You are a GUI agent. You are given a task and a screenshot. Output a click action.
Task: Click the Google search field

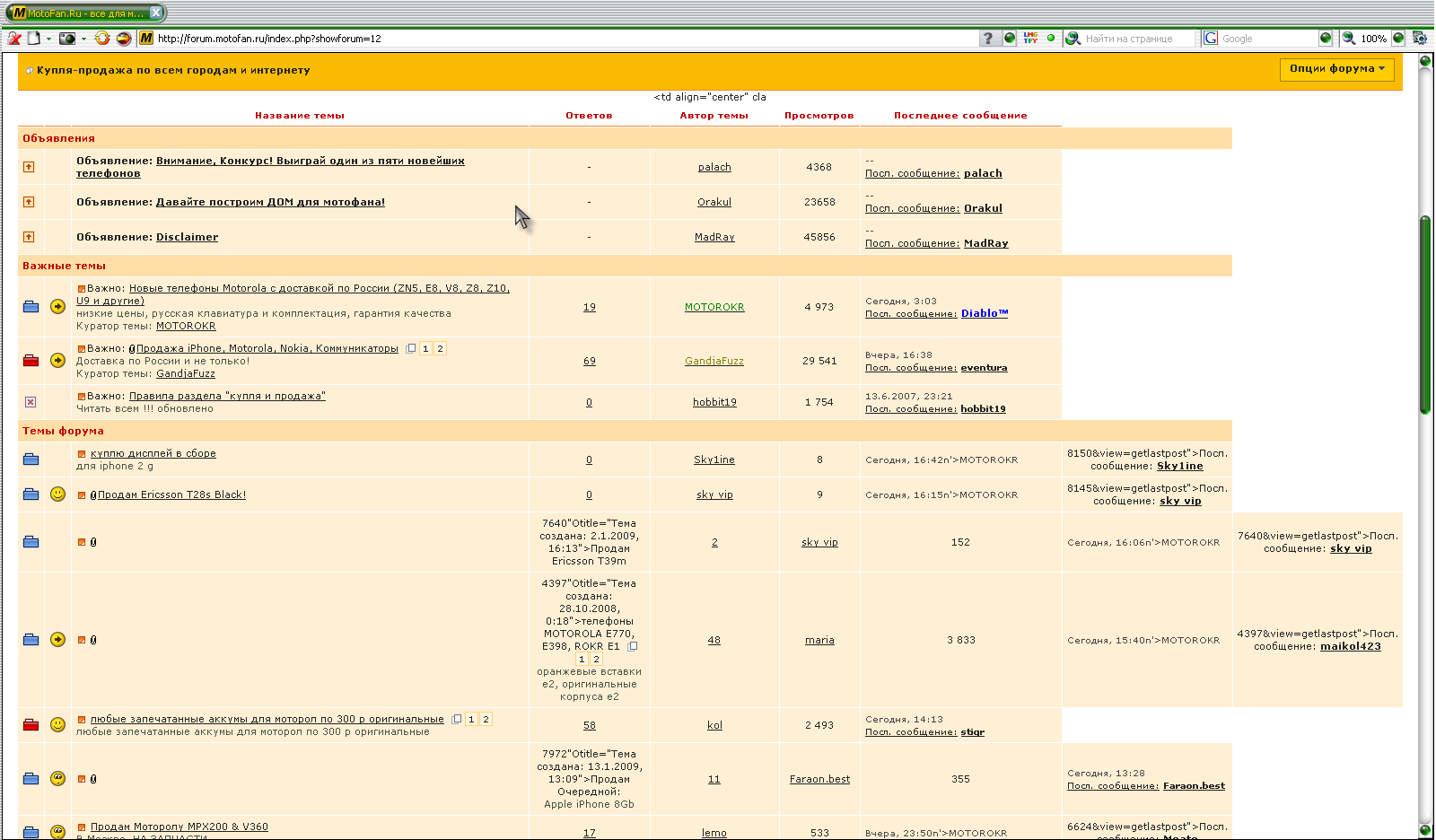(1267, 39)
